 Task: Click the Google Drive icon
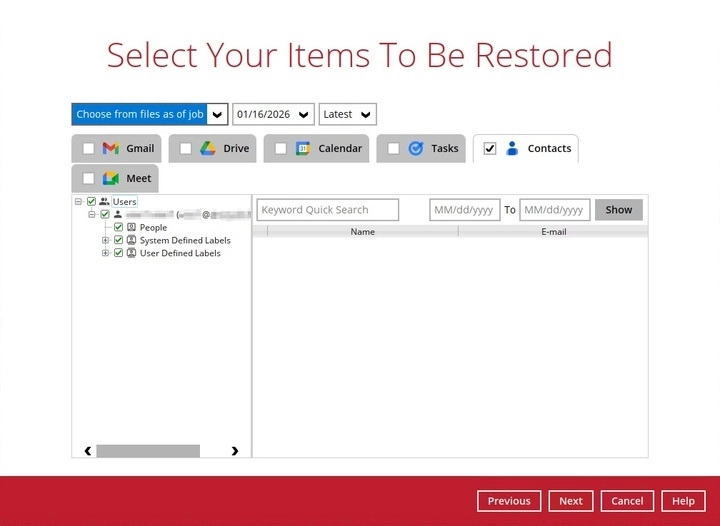(207, 148)
